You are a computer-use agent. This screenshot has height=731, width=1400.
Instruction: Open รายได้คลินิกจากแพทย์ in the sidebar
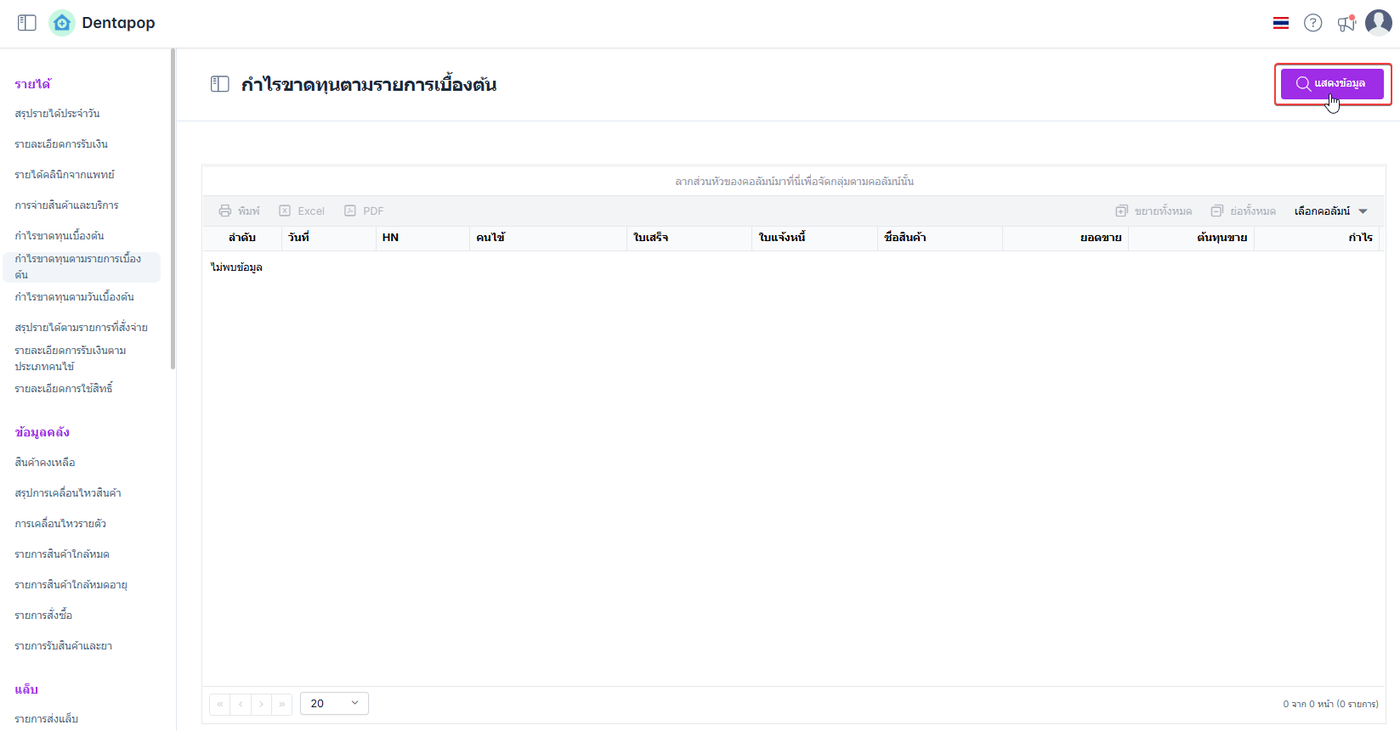coord(64,175)
